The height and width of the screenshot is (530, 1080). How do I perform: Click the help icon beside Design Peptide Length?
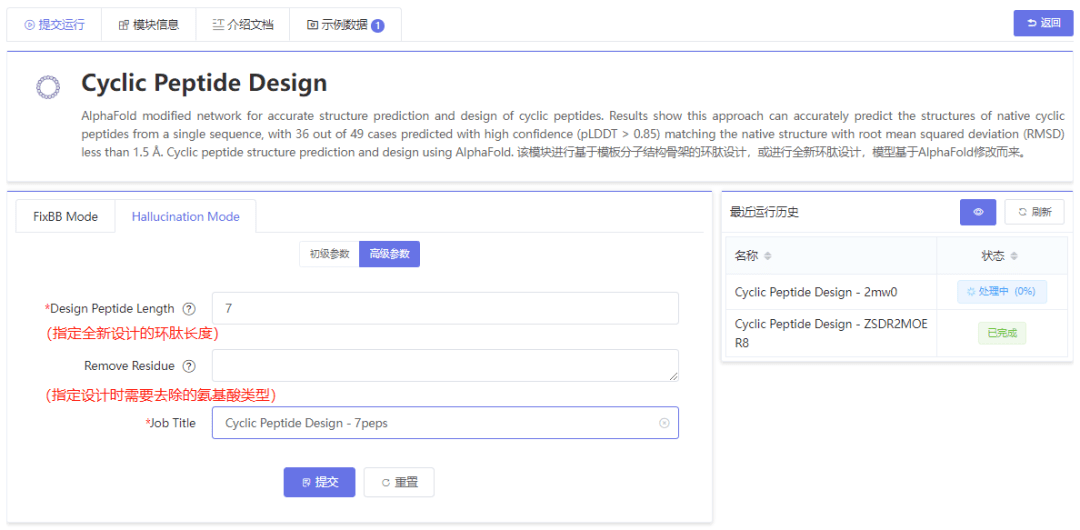(189, 309)
